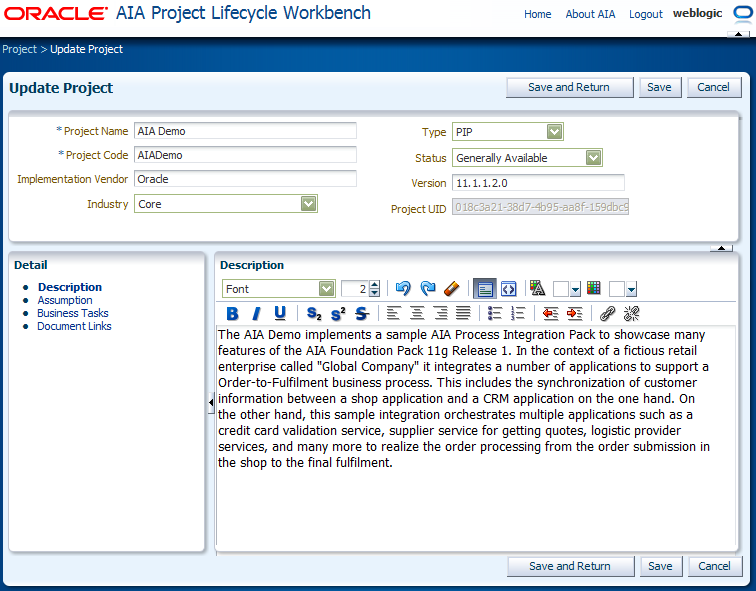Select Business Tasks in Detail list

click(73, 313)
